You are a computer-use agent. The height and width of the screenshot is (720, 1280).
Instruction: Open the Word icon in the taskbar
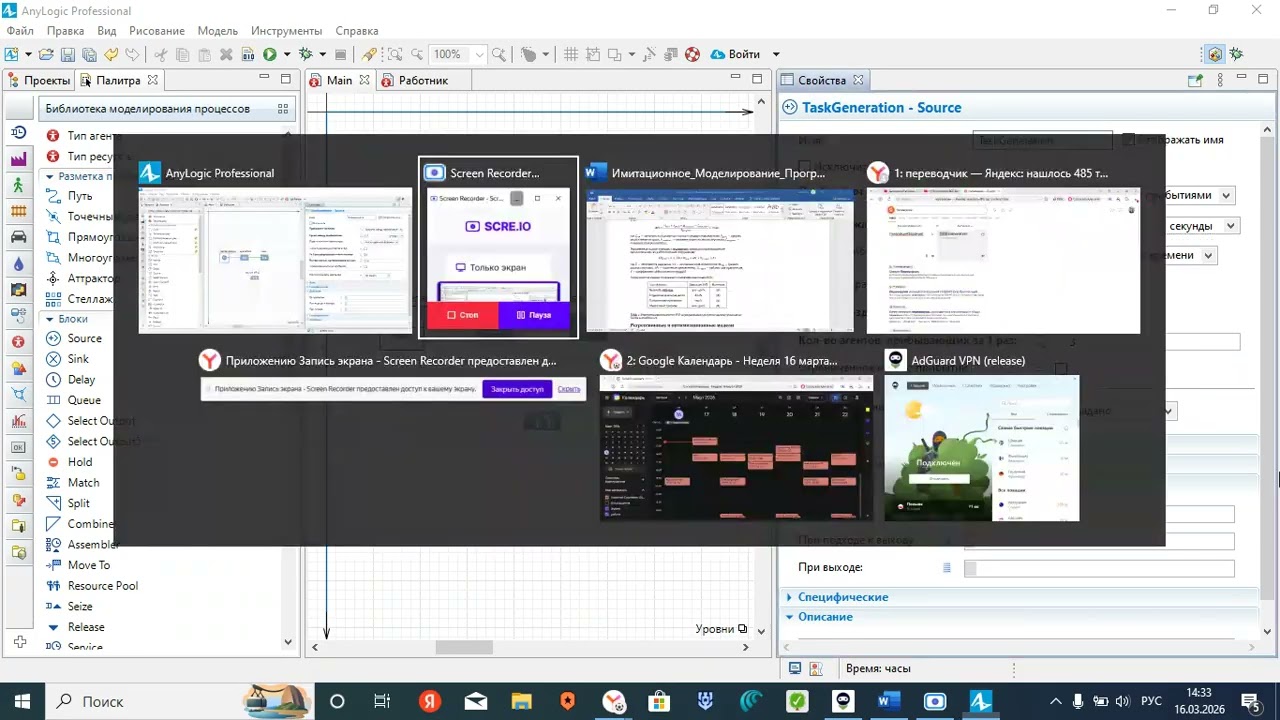[x=889, y=701]
